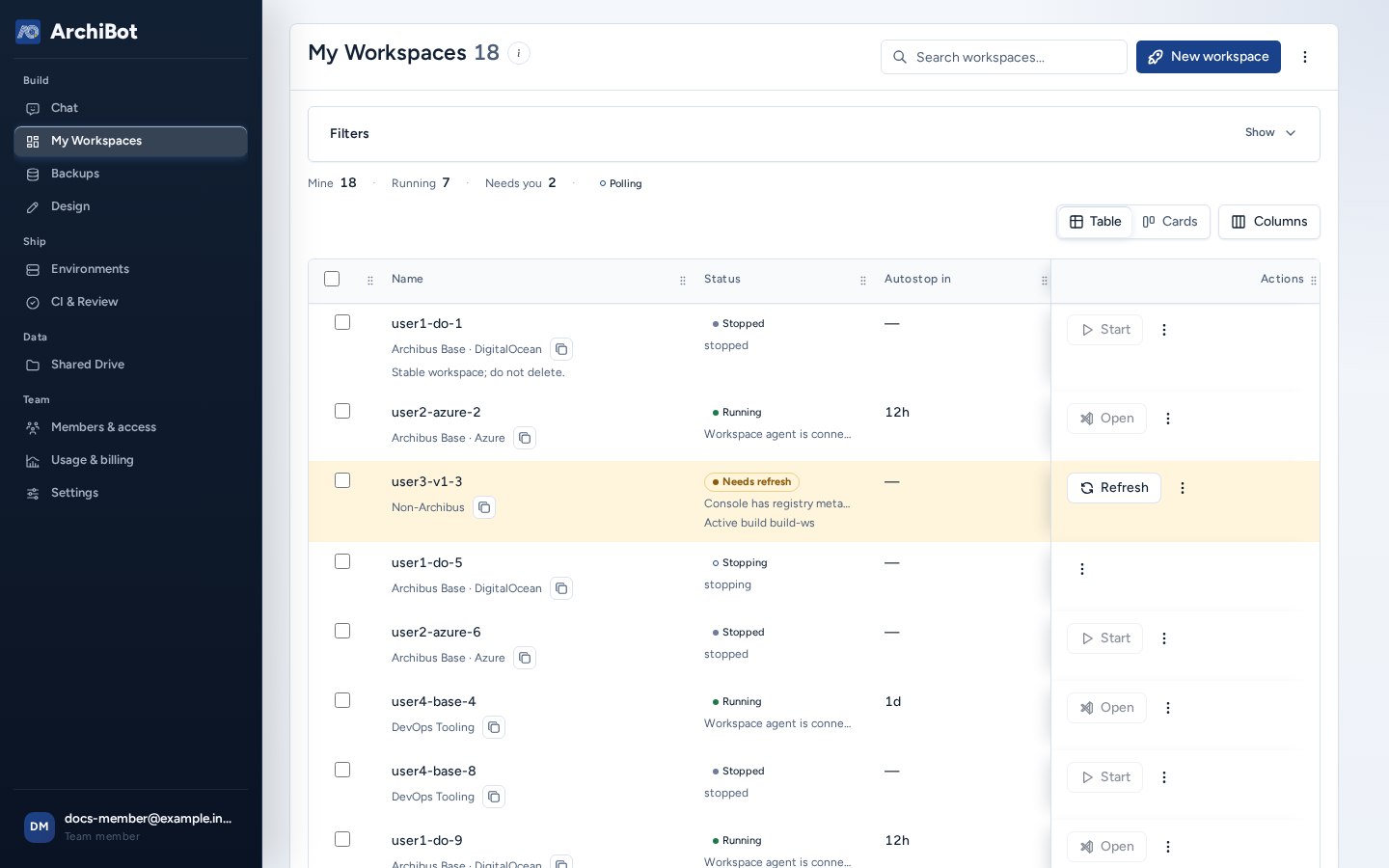Copy the user4-base-8 workspace name
The image size is (1389, 868).
[x=494, y=797]
